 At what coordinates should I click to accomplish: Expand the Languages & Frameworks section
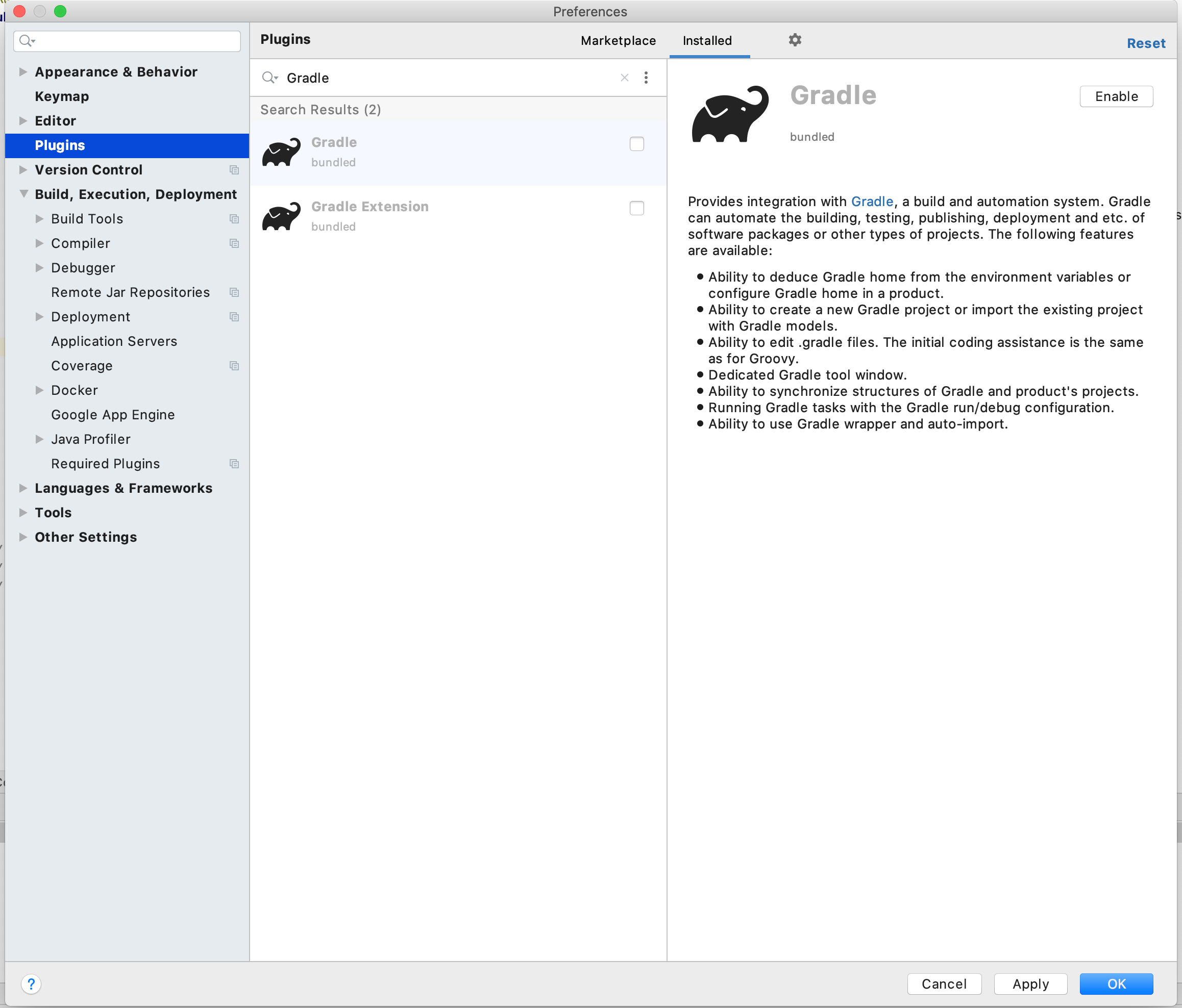(x=23, y=488)
